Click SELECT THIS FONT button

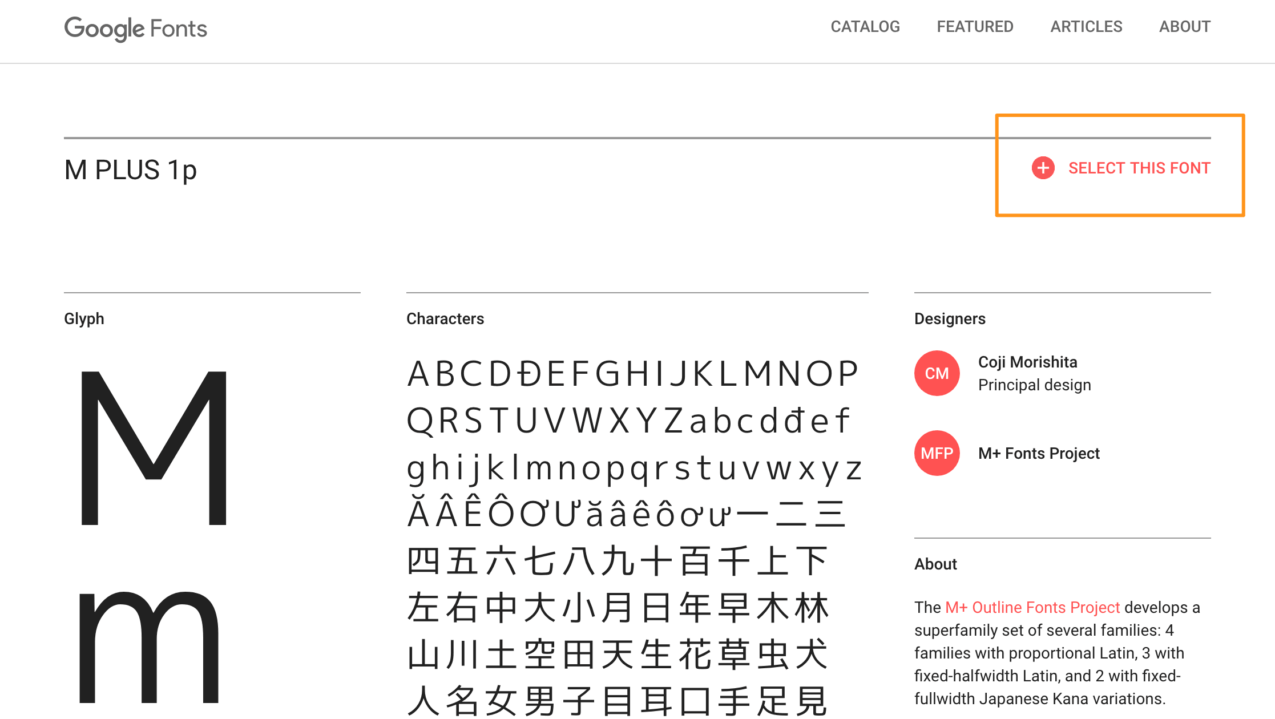[1121, 168]
